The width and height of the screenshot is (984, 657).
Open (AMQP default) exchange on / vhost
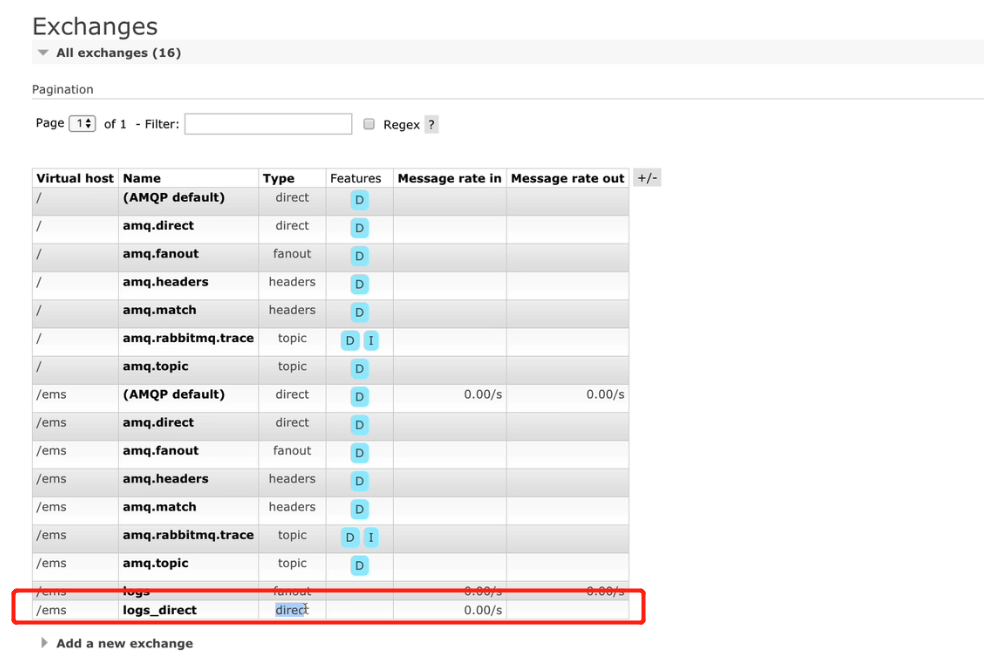coord(174,198)
